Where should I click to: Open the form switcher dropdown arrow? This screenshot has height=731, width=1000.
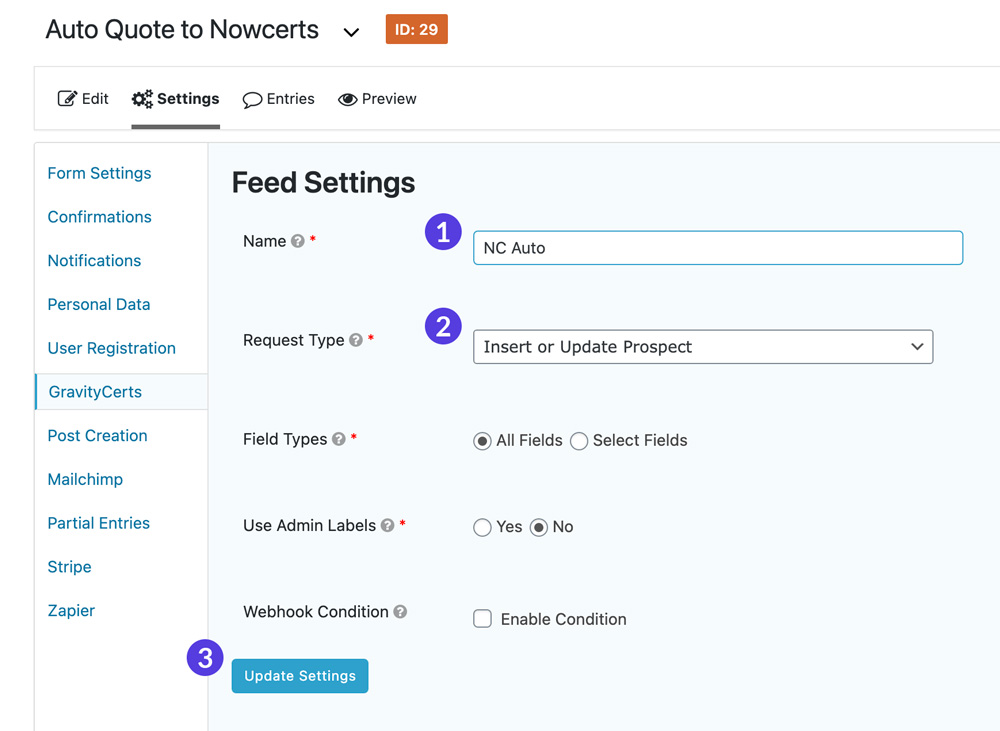351,31
